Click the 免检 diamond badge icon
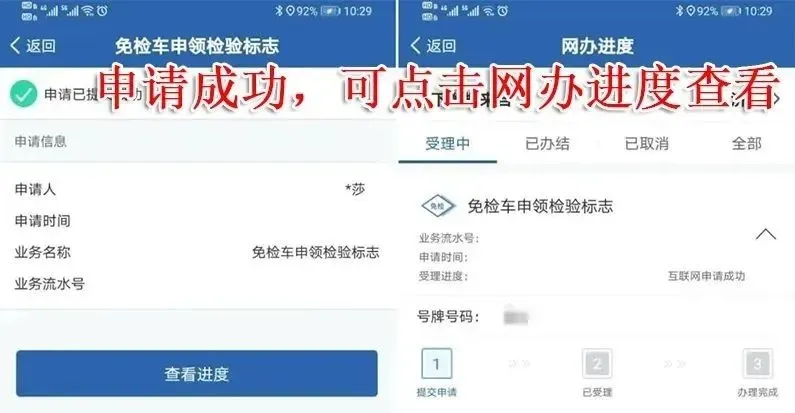Screen dimensions: 795x413 tap(438, 206)
